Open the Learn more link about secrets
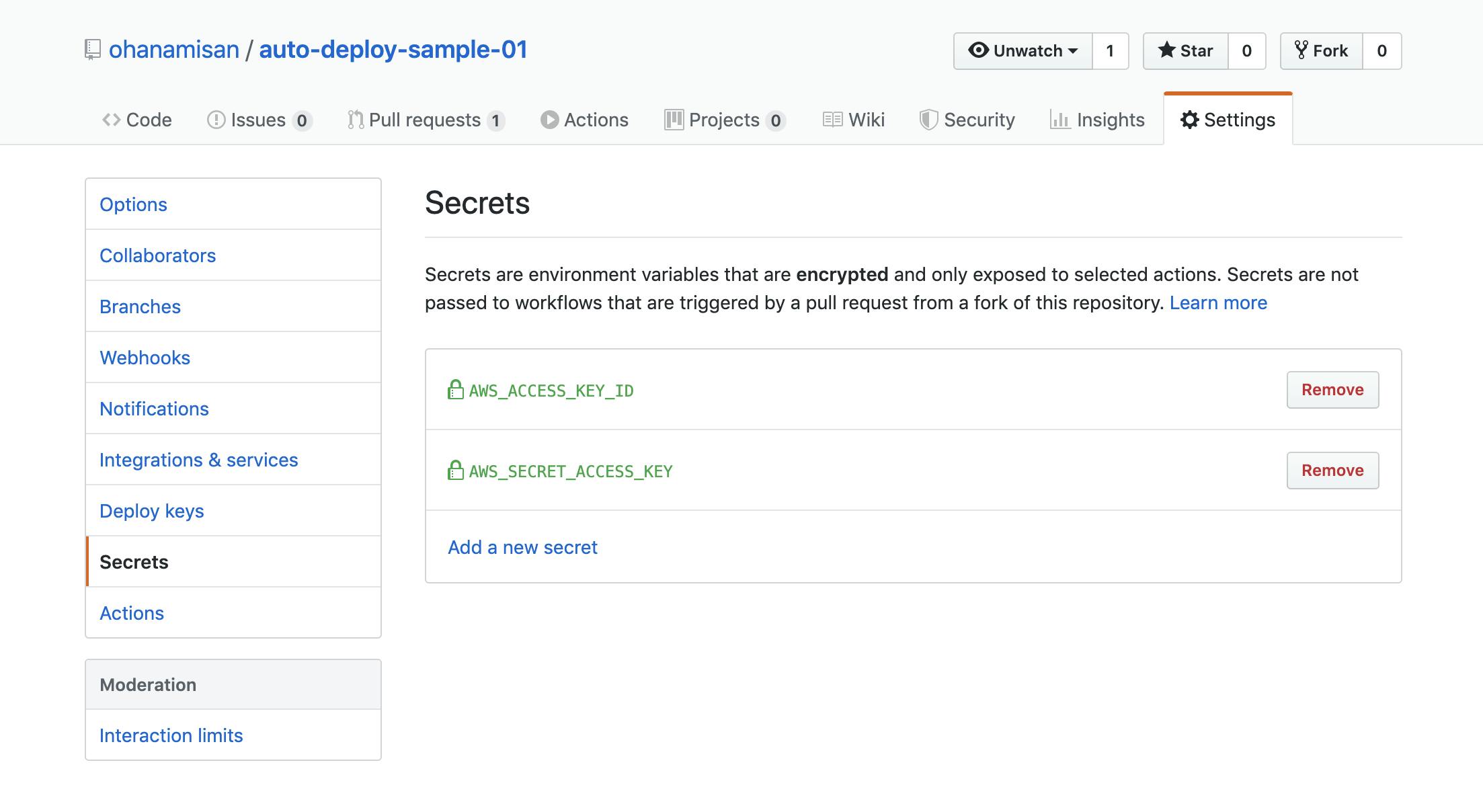This screenshot has height=812, width=1483. pos(1218,302)
